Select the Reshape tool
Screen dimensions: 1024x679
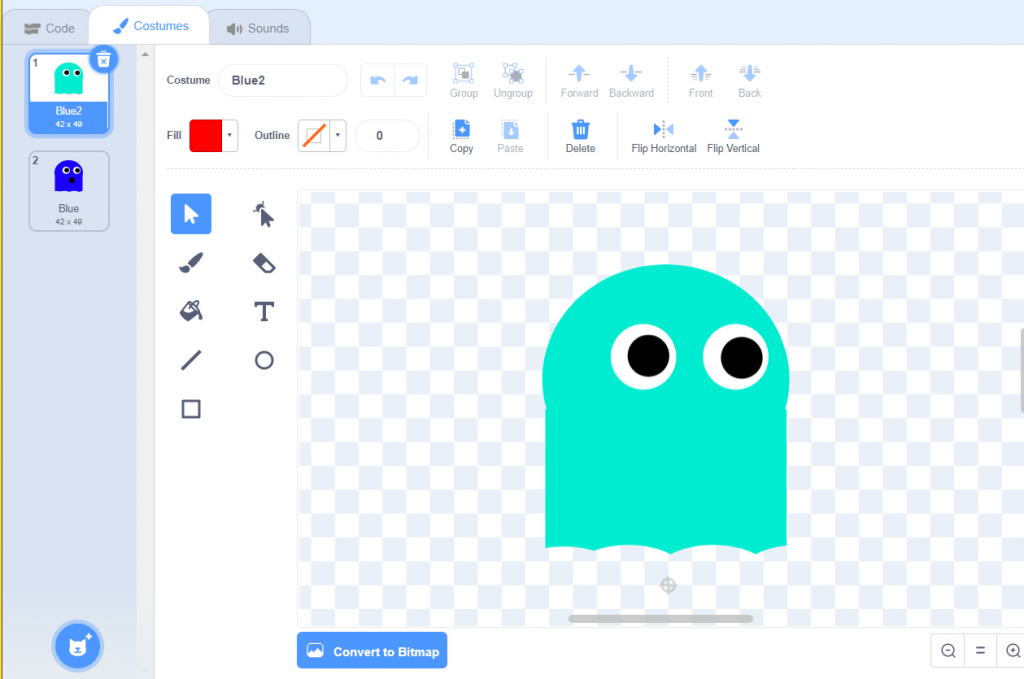[x=264, y=213]
